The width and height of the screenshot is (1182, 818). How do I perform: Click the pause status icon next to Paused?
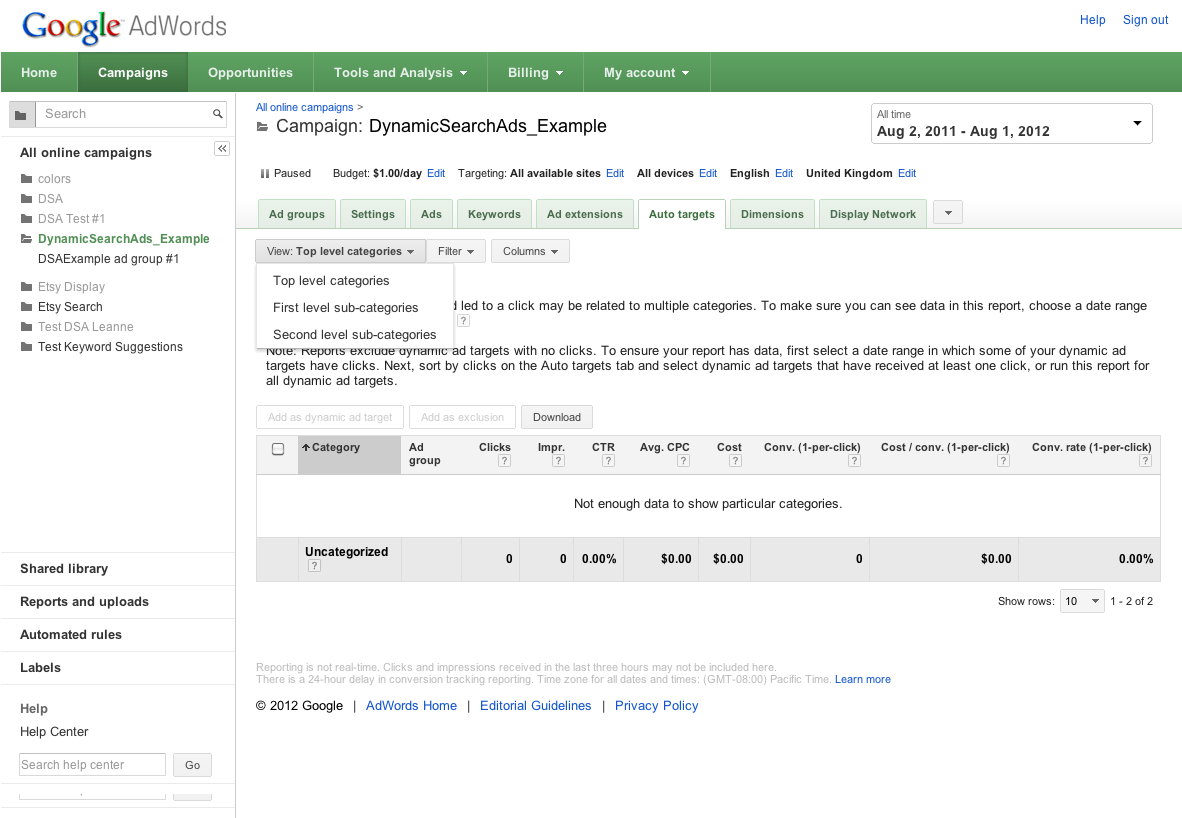coord(265,173)
